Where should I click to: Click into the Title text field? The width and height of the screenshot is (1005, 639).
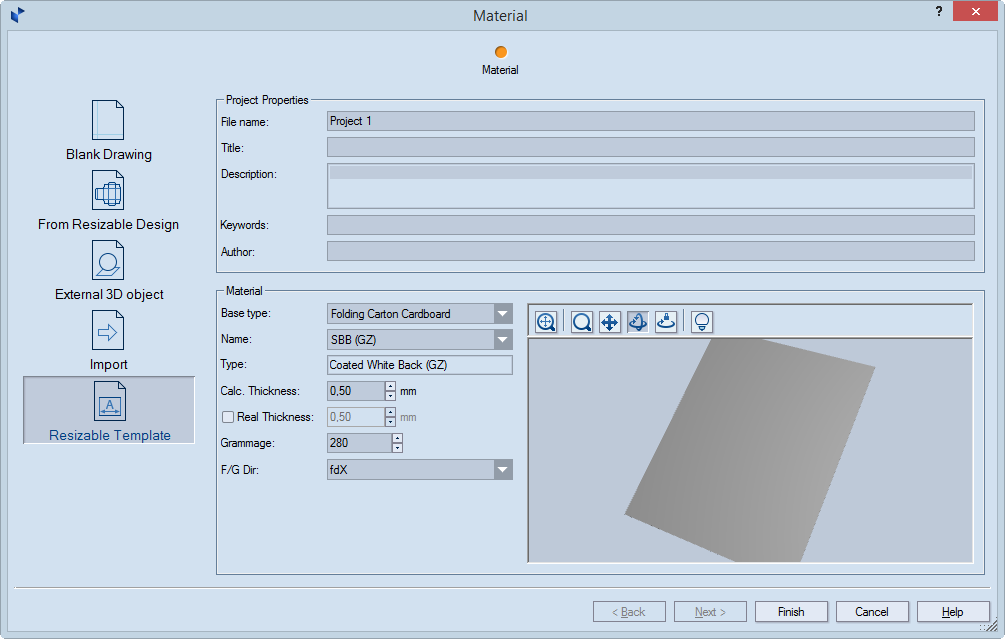(x=650, y=148)
